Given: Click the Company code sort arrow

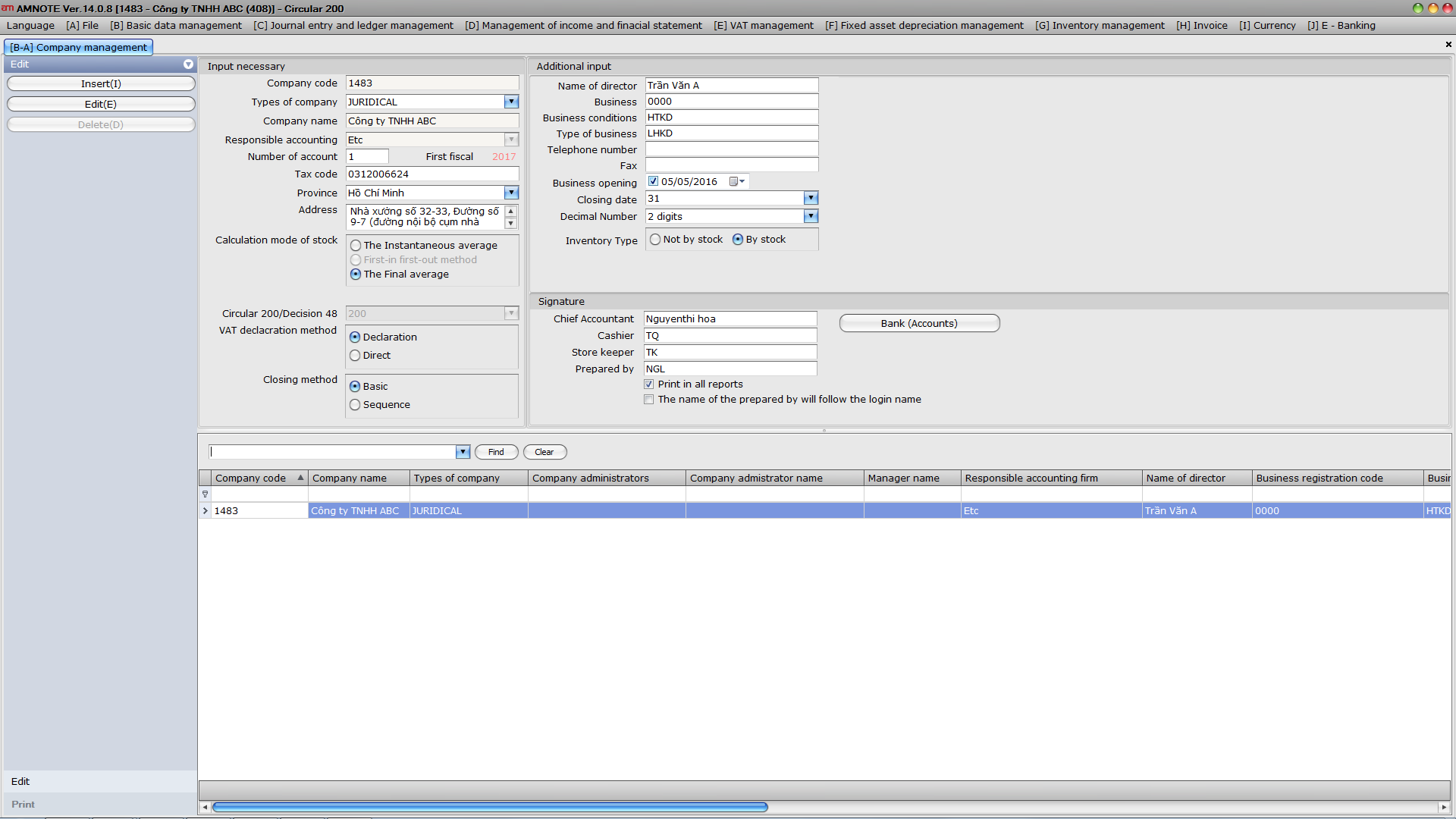Looking at the screenshot, I should tap(300, 478).
